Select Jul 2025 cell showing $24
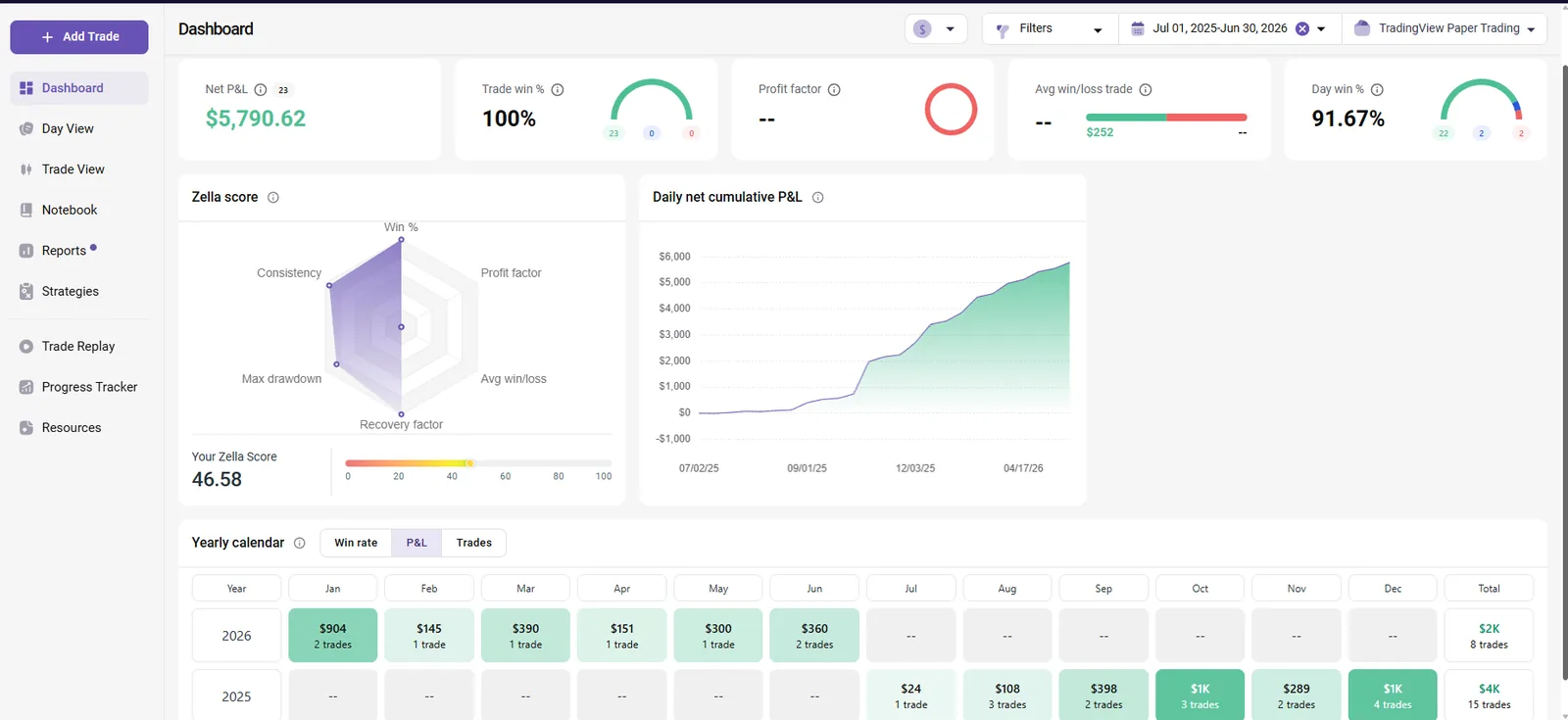The image size is (1568, 720). pos(911,696)
